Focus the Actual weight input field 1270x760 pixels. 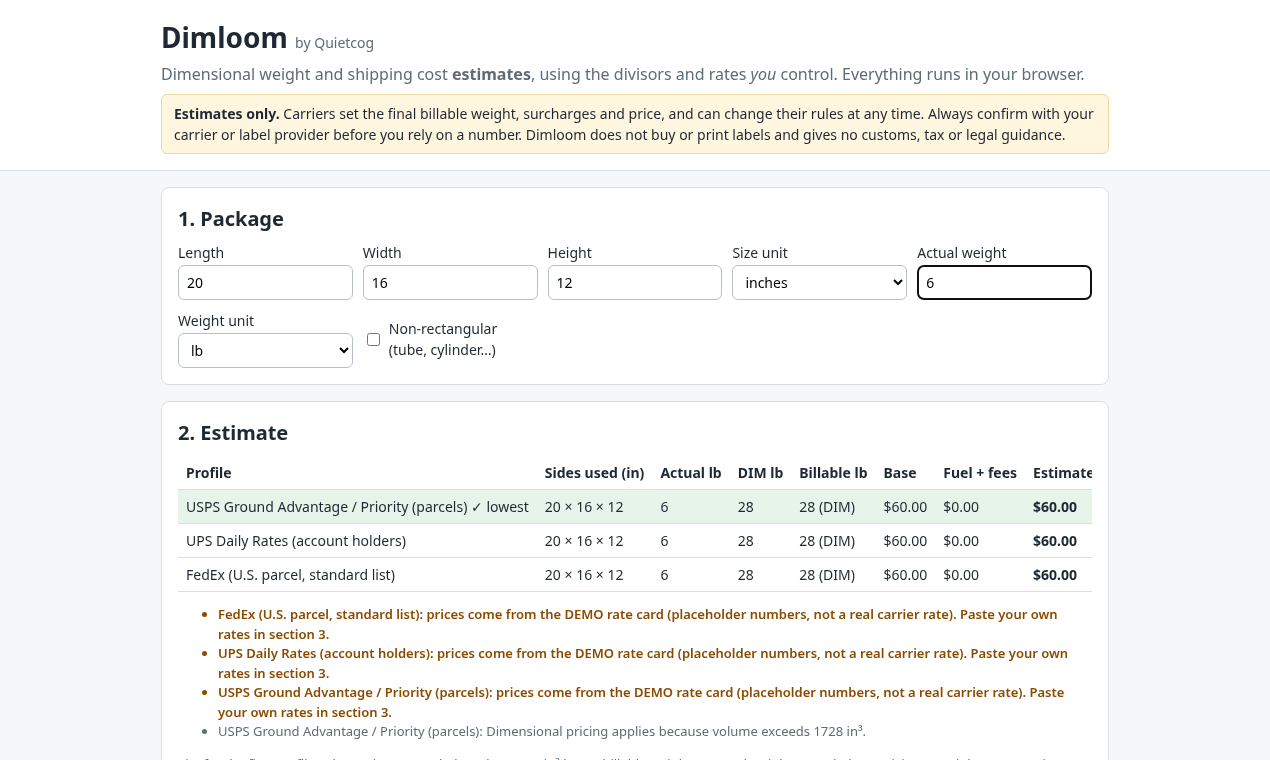(x=1004, y=283)
